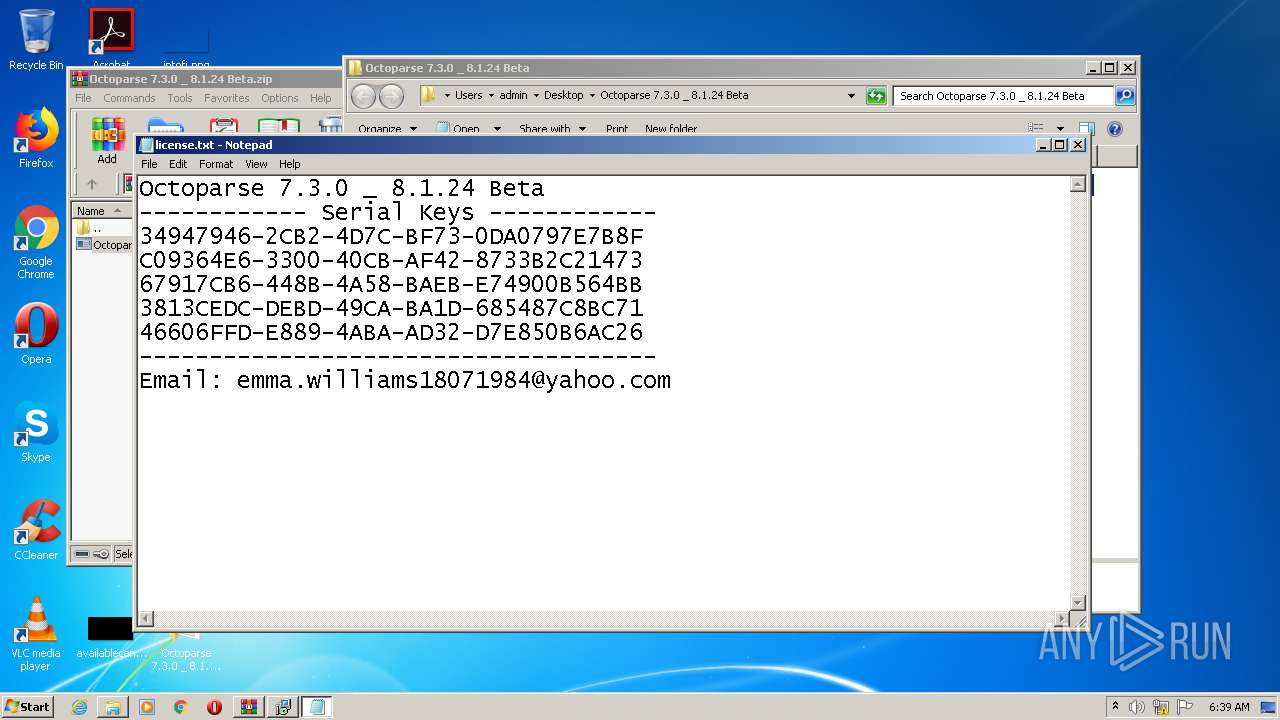The height and width of the screenshot is (720, 1280).
Task: Click in the Search Octoparse field
Action: (1003, 96)
